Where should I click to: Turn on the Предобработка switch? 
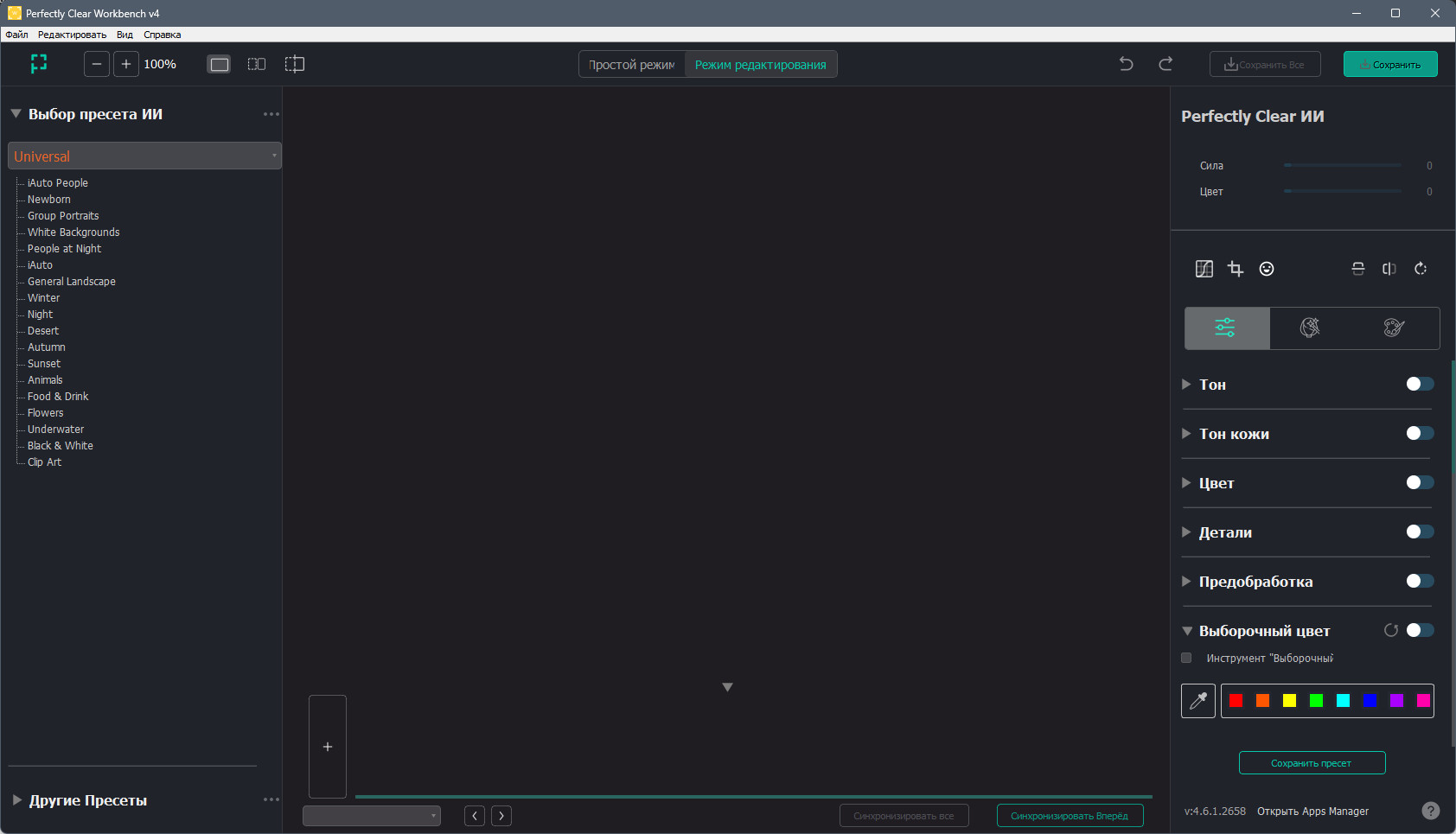click(x=1420, y=581)
